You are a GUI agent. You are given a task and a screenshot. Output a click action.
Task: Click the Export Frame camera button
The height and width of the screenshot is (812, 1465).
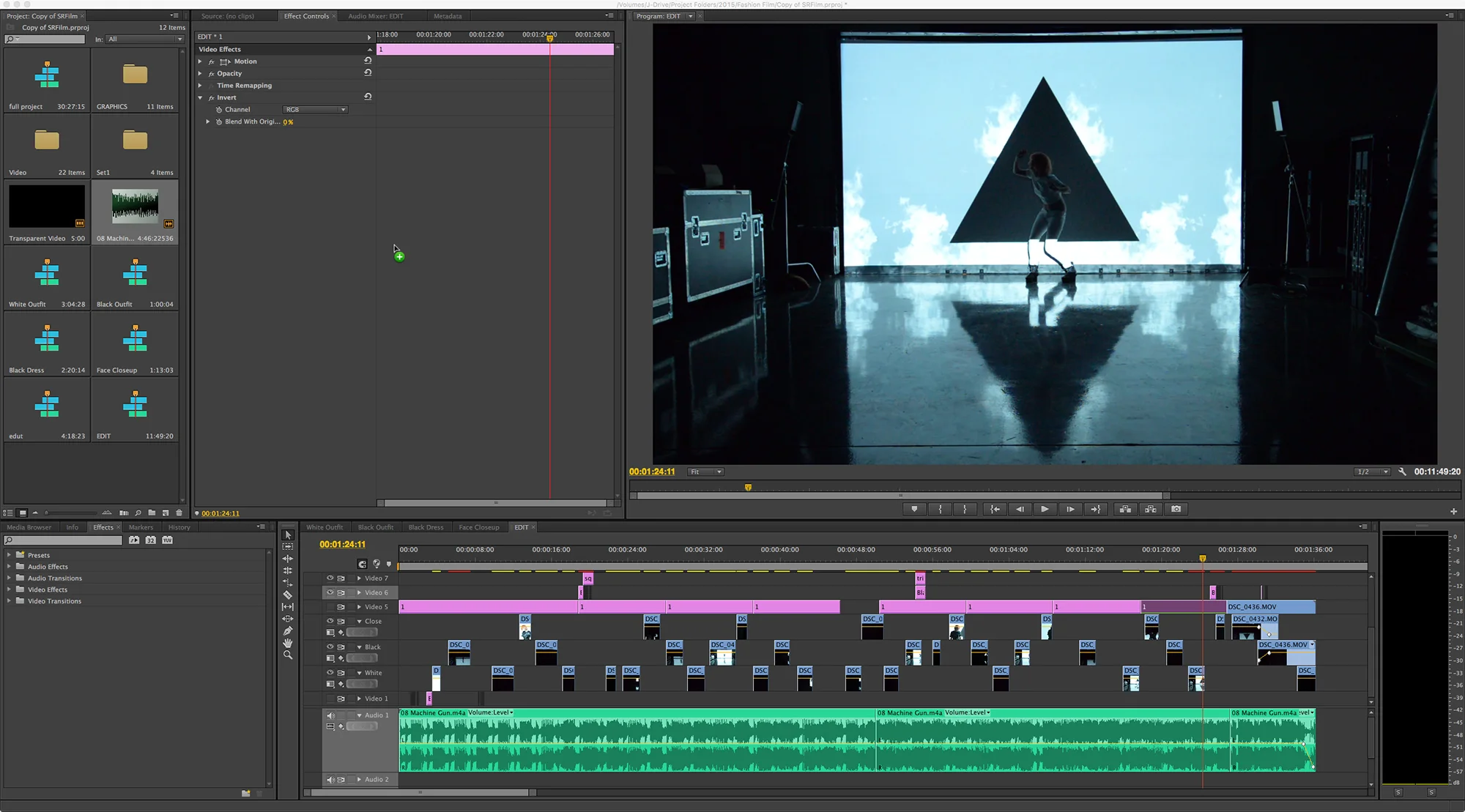1176,509
